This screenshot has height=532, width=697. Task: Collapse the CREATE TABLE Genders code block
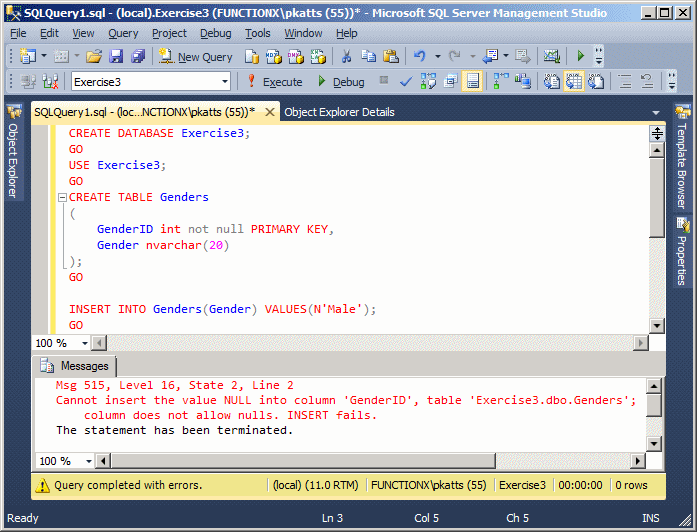[63, 197]
